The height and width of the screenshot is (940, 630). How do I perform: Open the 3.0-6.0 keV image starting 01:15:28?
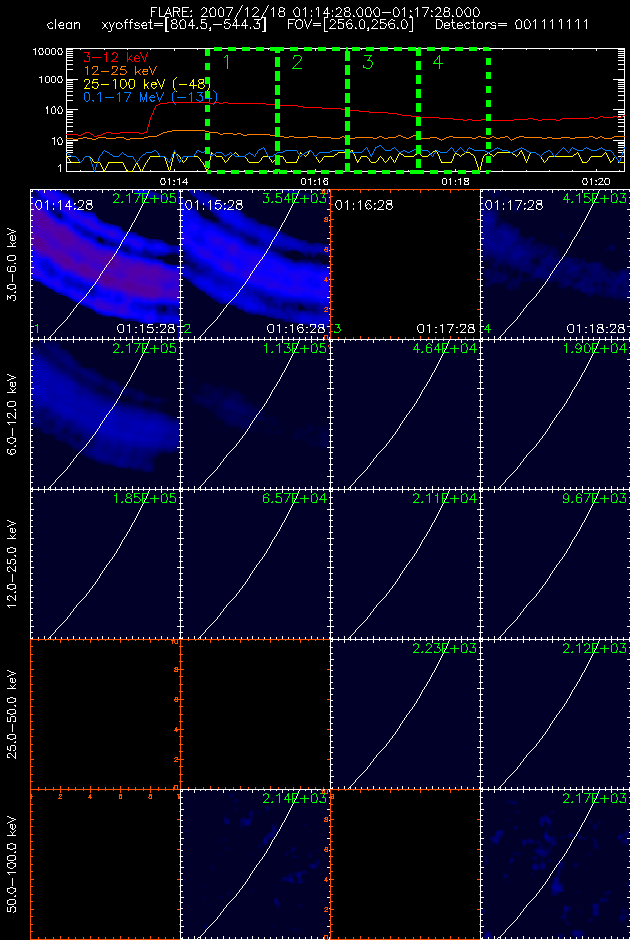click(255, 264)
